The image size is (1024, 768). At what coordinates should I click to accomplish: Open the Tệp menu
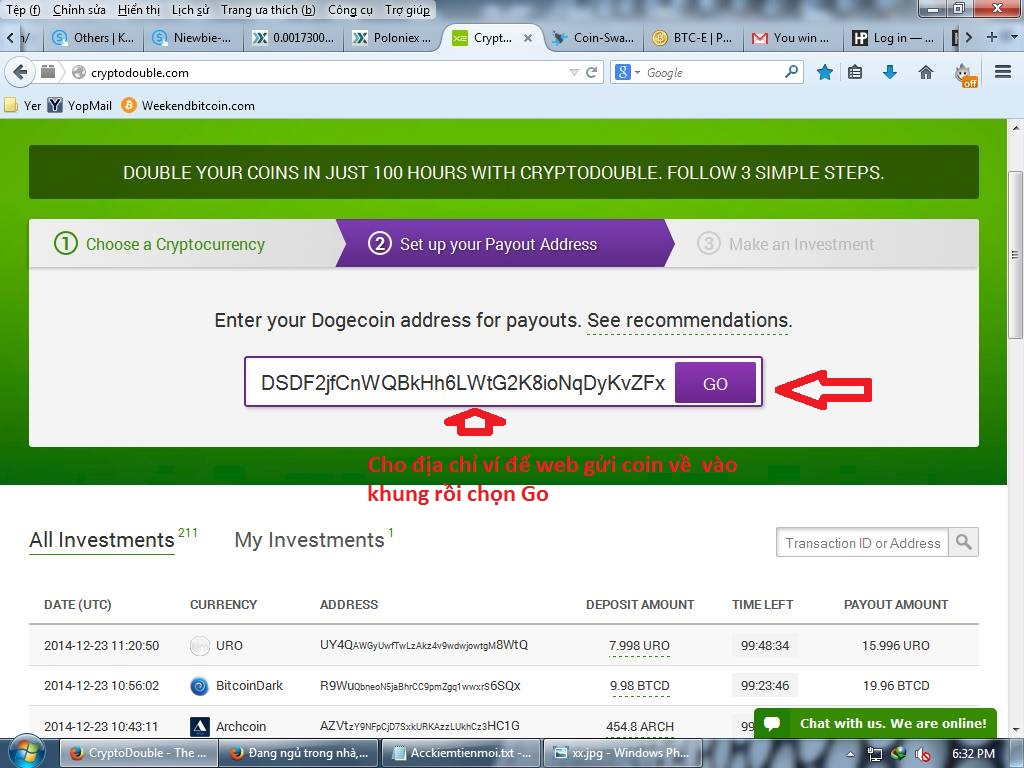(x=23, y=10)
